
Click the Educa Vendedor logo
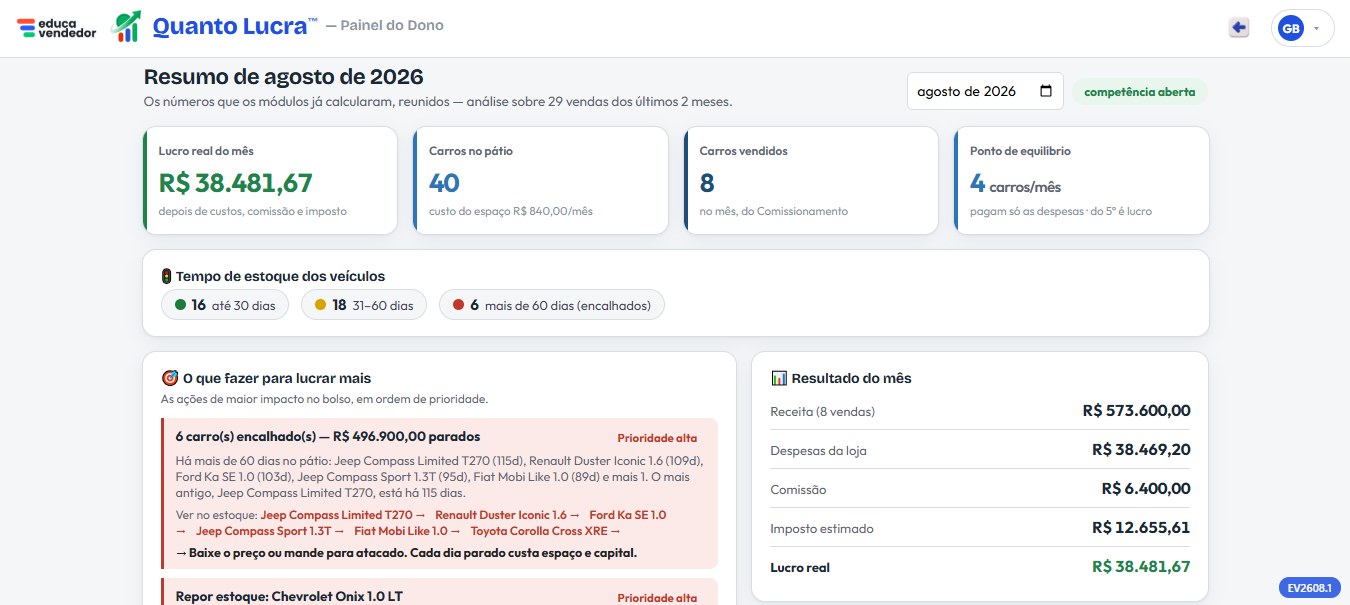[57, 28]
